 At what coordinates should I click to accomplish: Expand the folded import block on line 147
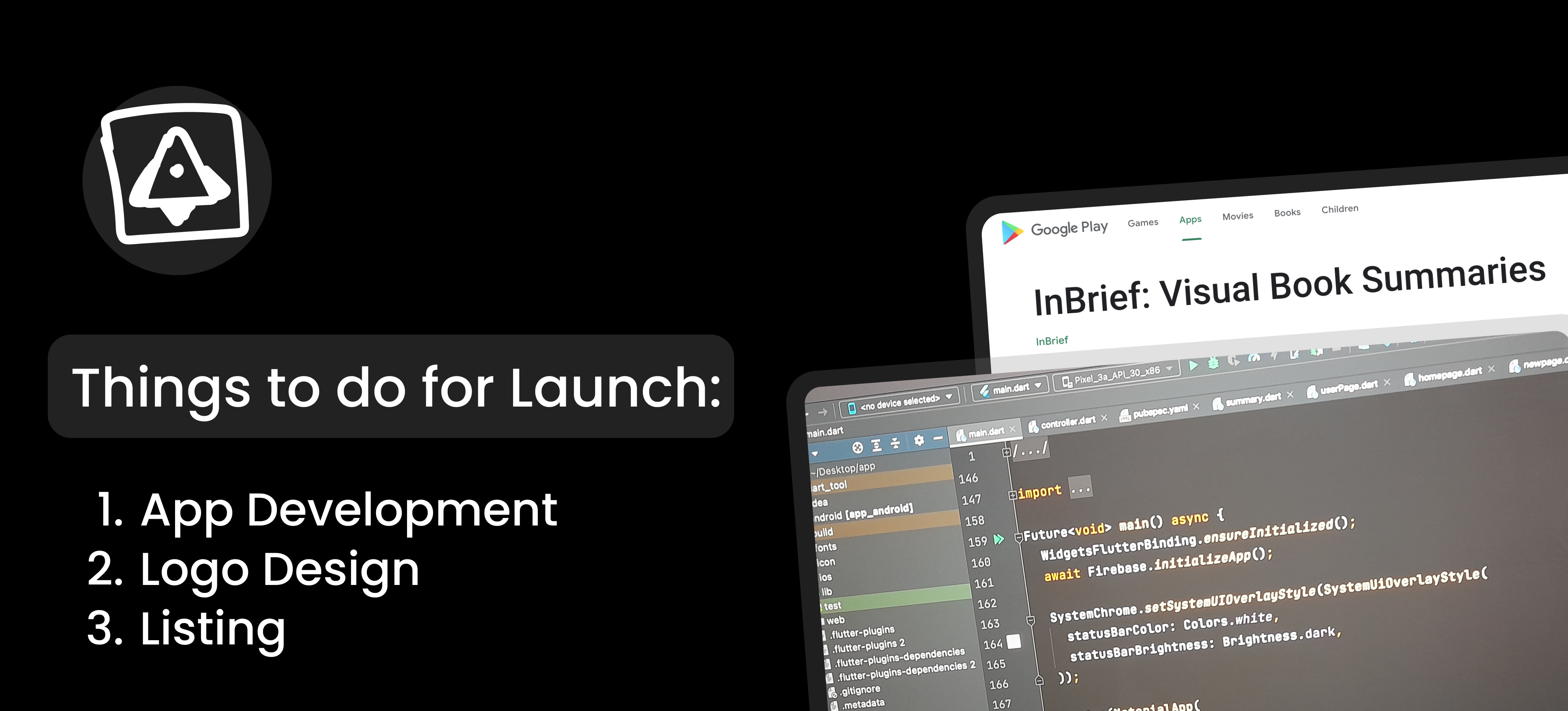tap(1013, 495)
